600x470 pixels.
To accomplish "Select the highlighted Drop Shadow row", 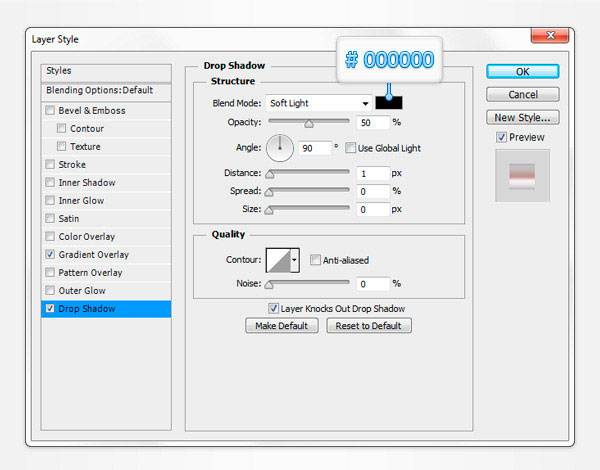I will (106, 308).
